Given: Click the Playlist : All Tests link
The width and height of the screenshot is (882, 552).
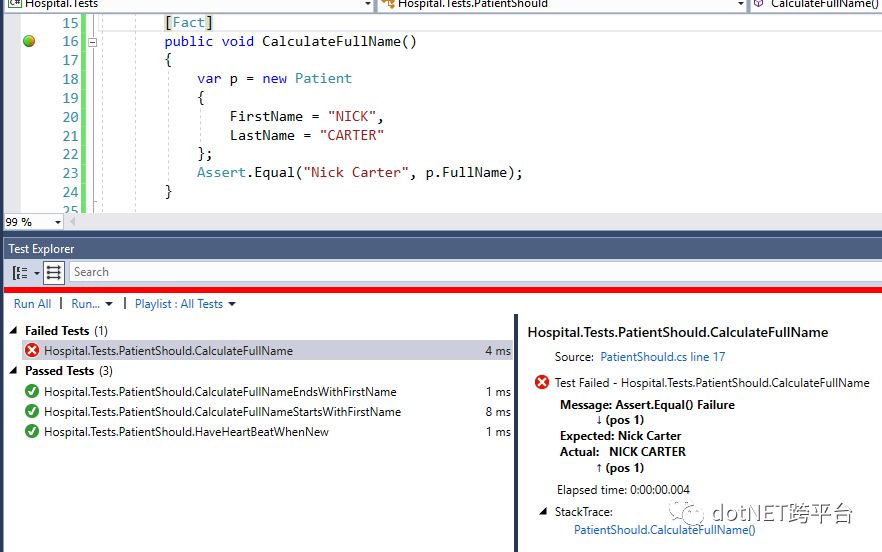Looking at the screenshot, I should coord(179,304).
